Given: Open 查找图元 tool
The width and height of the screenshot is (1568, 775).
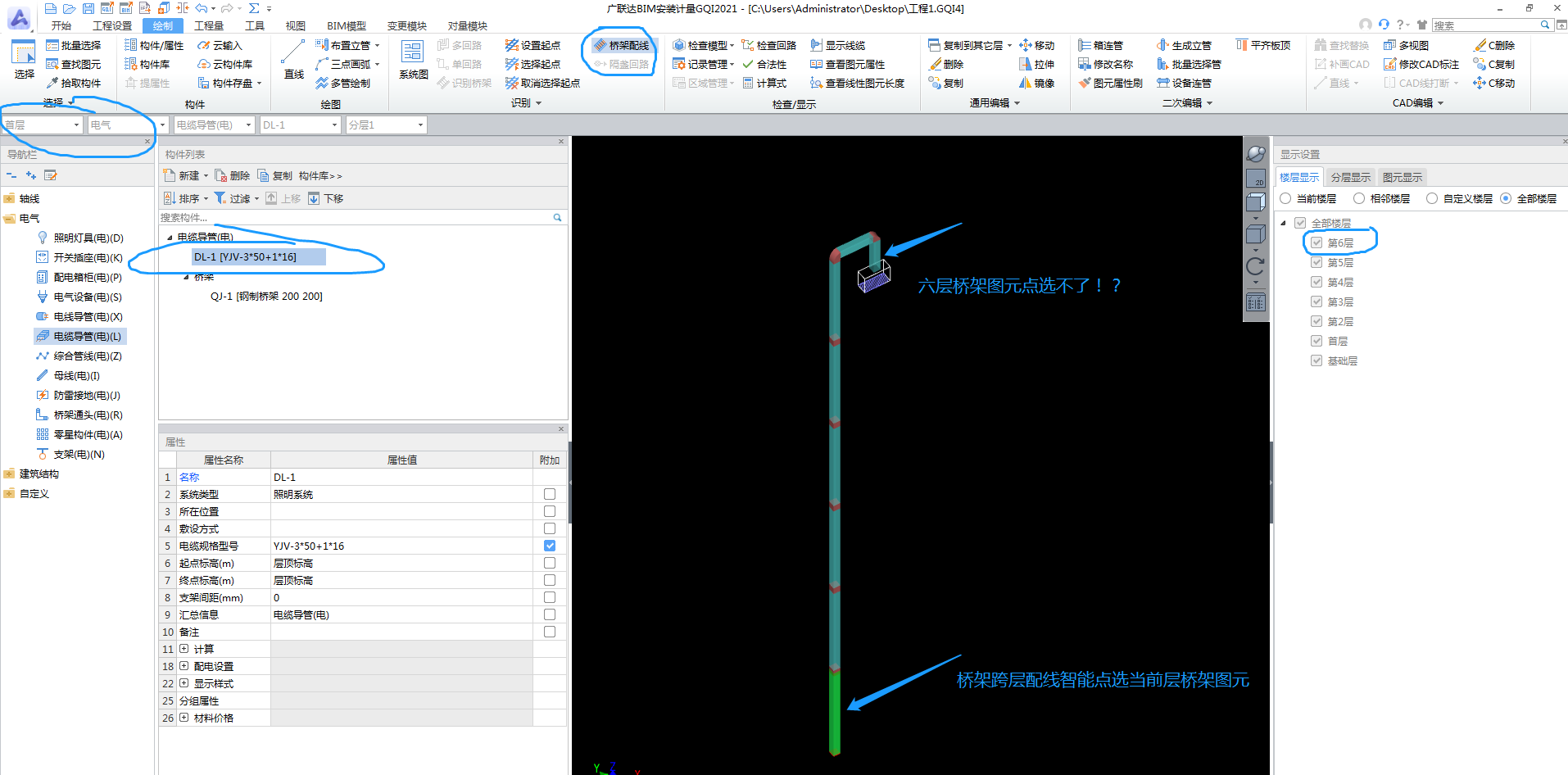Looking at the screenshot, I should [x=74, y=64].
